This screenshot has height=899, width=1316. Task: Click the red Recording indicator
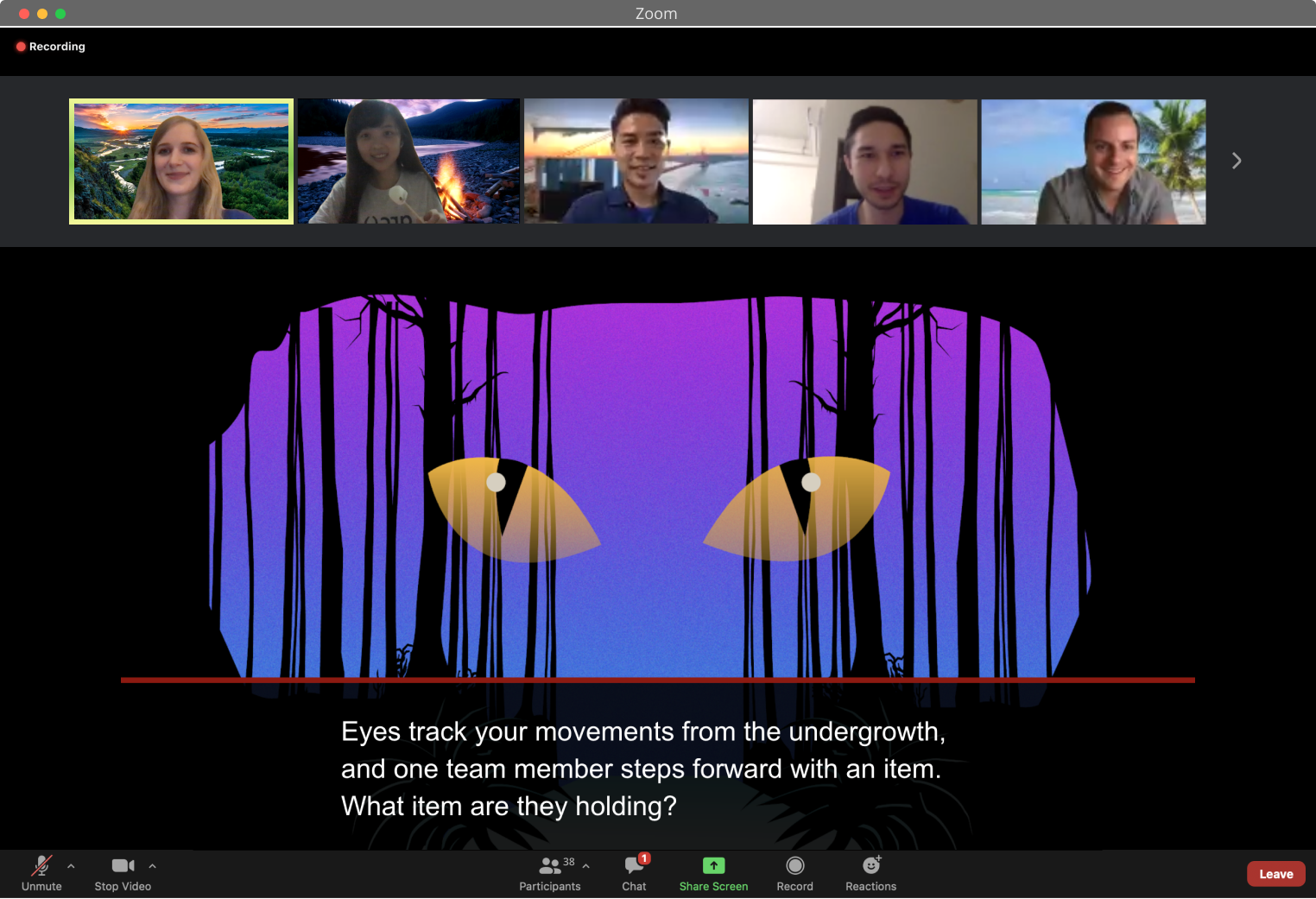point(50,46)
